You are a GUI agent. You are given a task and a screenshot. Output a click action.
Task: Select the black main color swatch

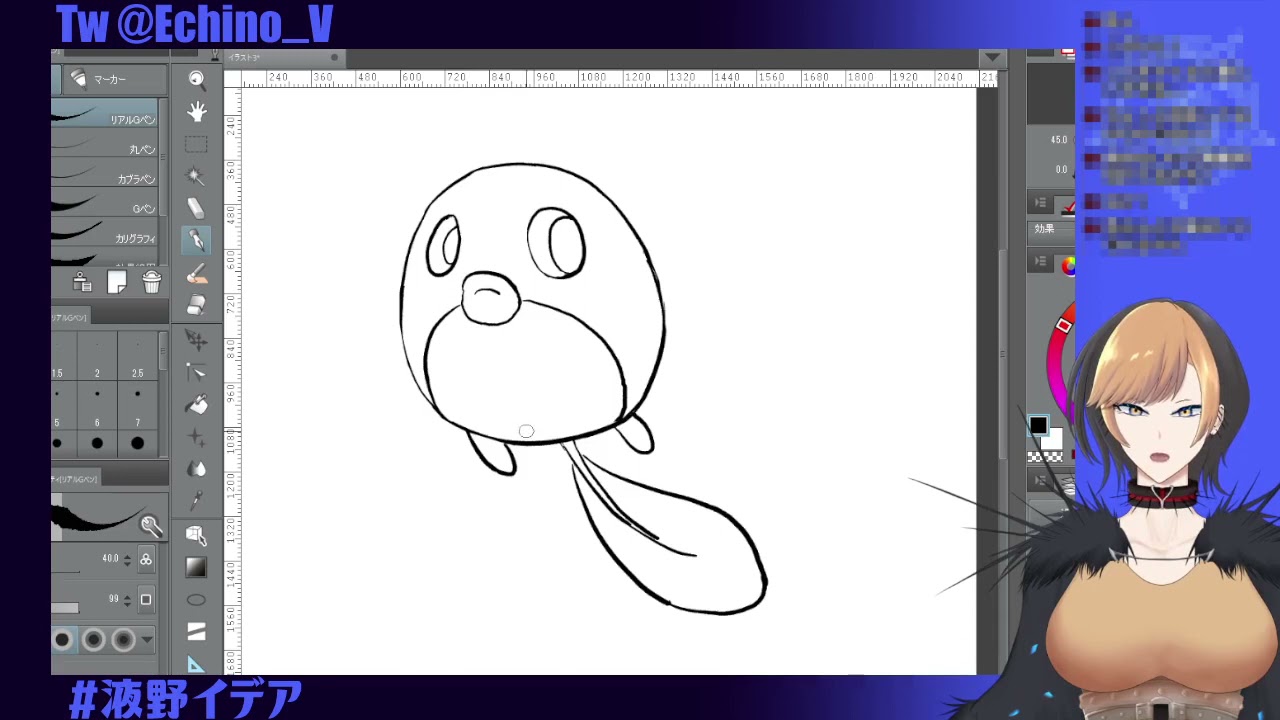(1038, 426)
